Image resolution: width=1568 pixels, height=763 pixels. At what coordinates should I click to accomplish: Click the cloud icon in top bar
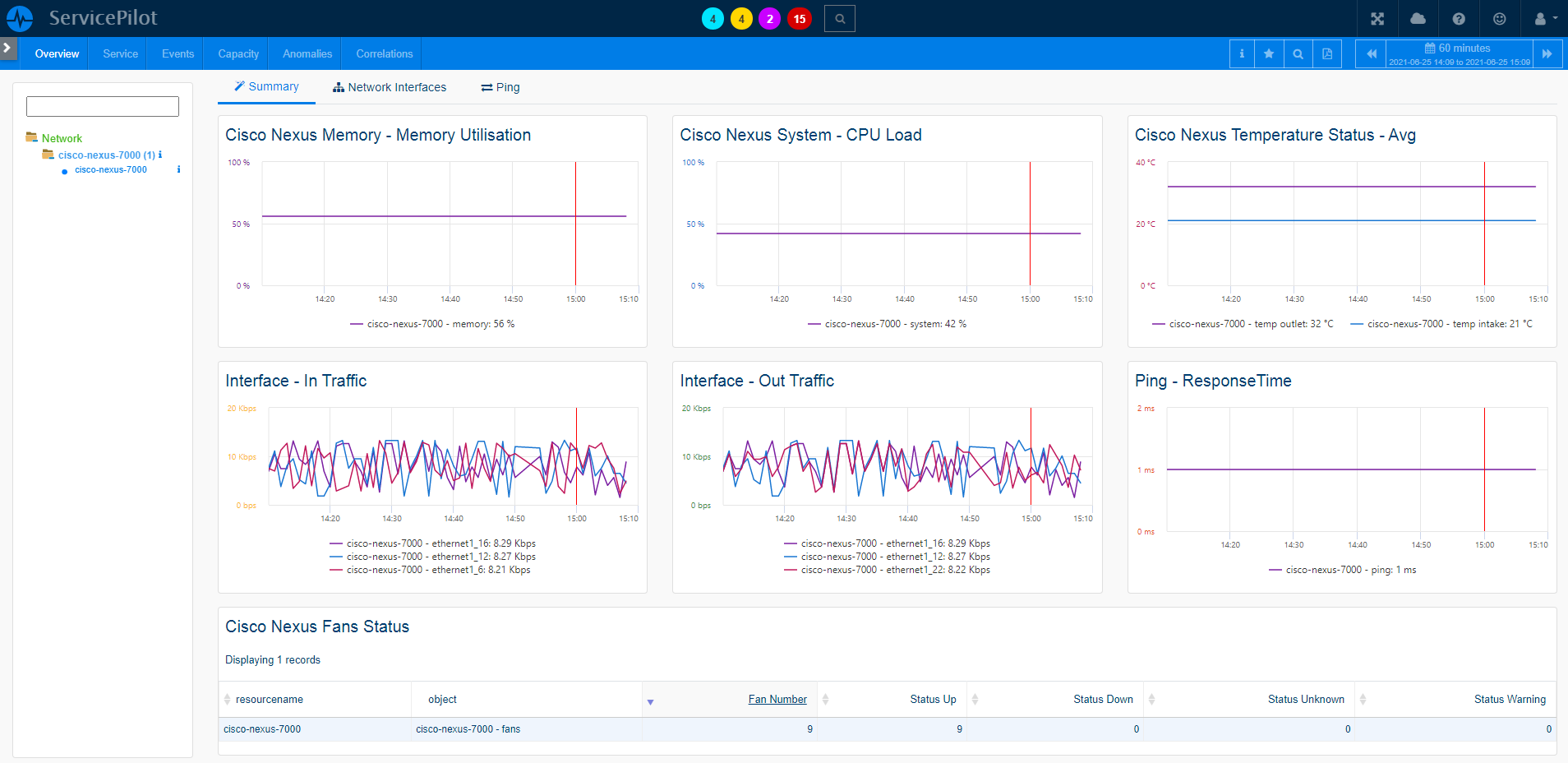[1418, 18]
